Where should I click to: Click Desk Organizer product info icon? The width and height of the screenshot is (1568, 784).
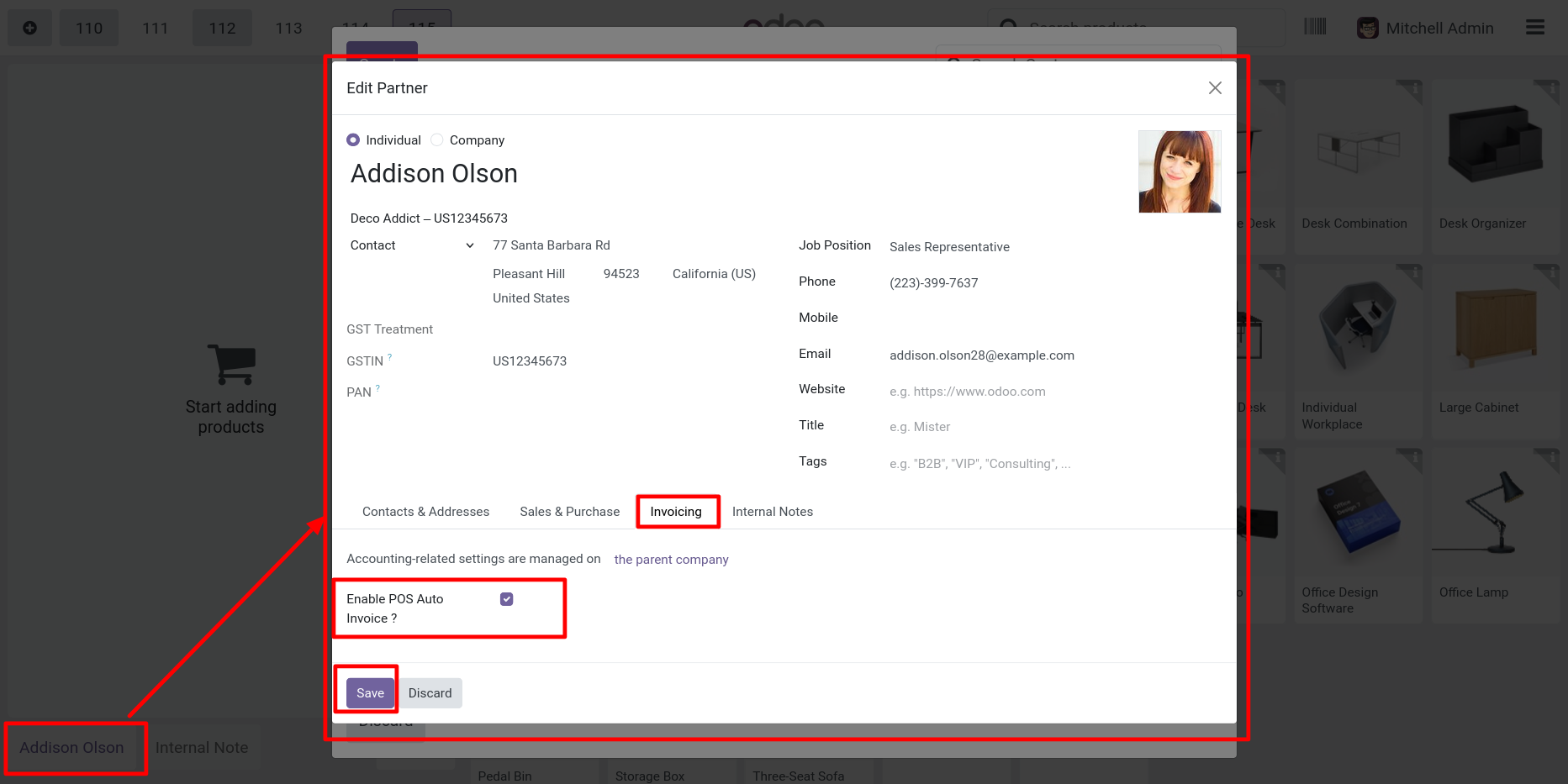click(x=1552, y=87)
